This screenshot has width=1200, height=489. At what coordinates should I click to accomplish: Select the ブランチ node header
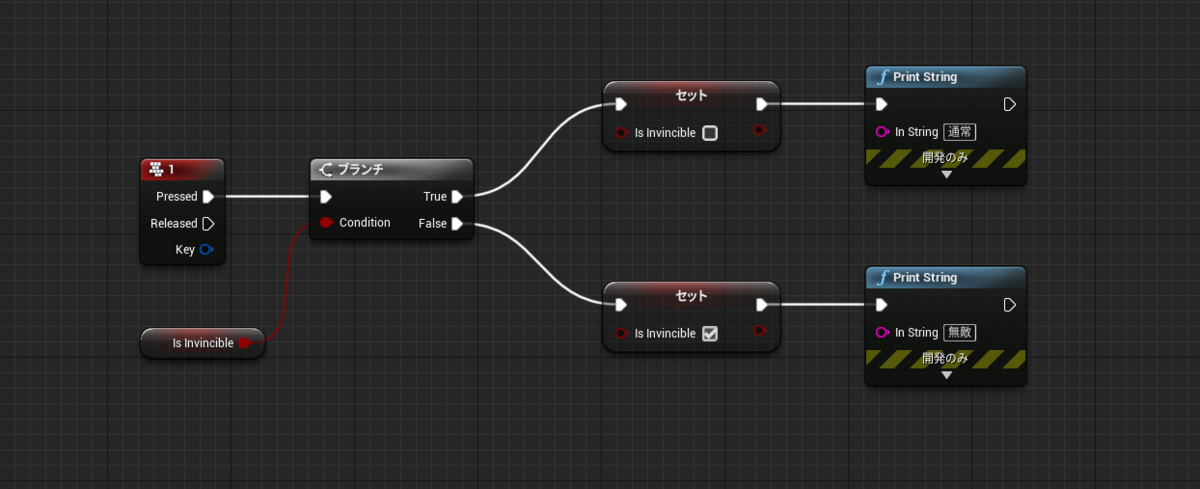391,169
